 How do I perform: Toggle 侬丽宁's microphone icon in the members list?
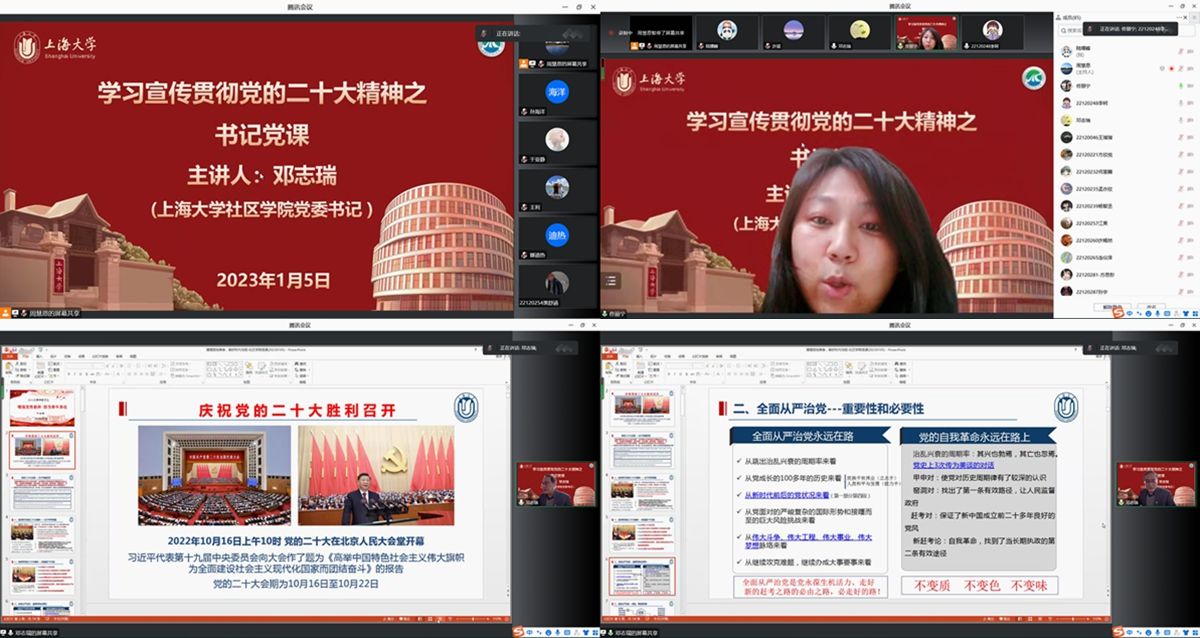[x=1180, y=85]
